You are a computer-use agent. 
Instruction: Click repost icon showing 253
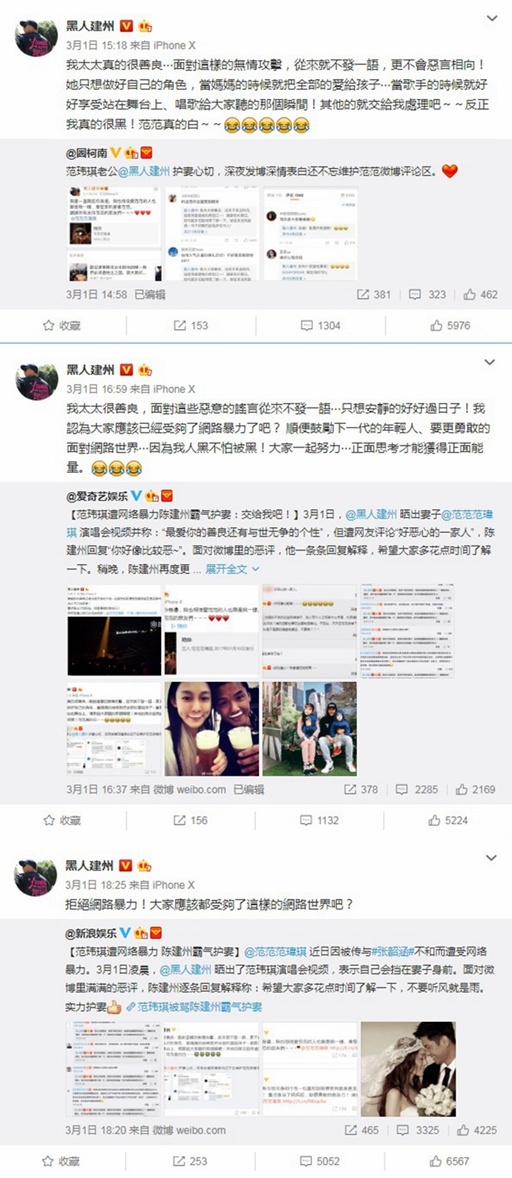(191, 1161)
